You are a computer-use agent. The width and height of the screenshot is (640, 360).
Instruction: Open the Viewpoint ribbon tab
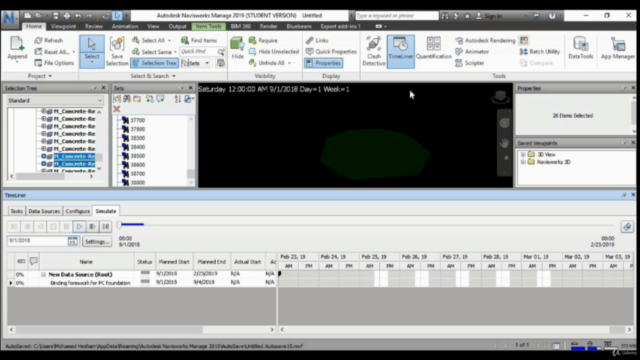[x=63, y=26]
